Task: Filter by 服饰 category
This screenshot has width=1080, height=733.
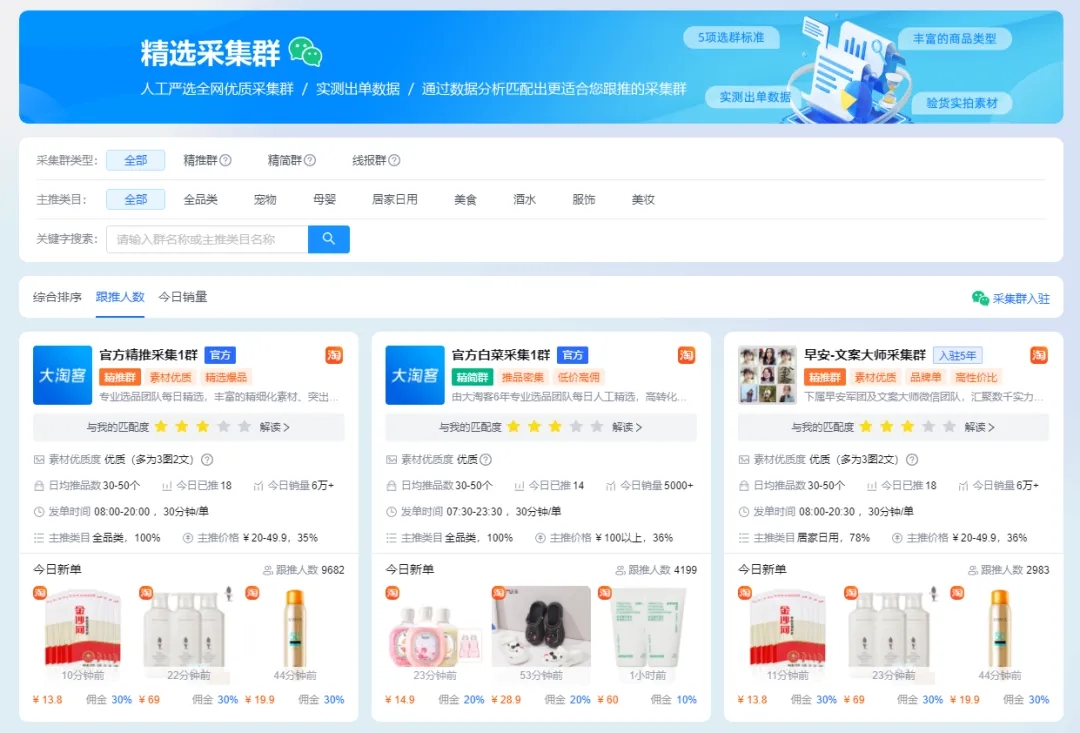Action: point(583,200)
